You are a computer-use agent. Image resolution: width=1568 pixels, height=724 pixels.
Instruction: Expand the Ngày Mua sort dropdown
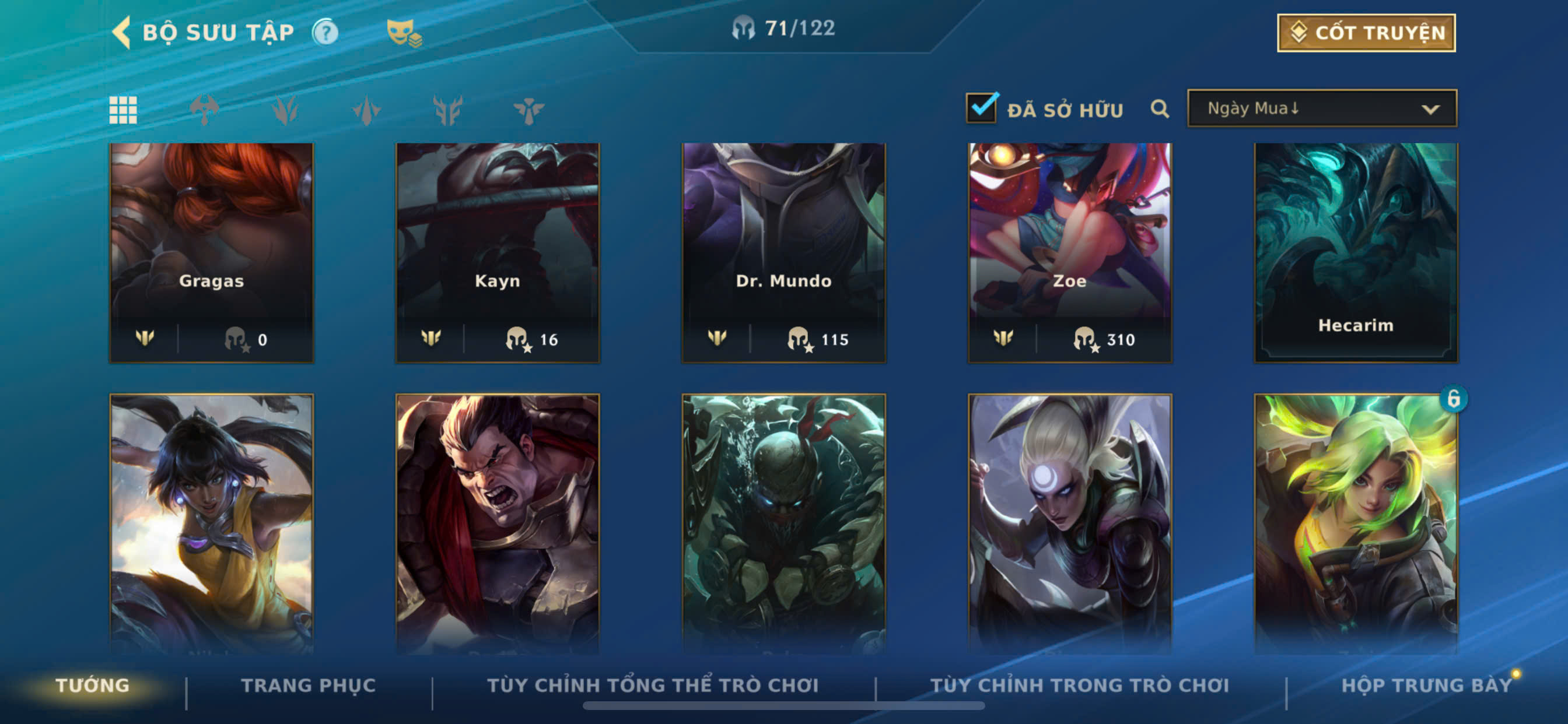point(1321,108)
